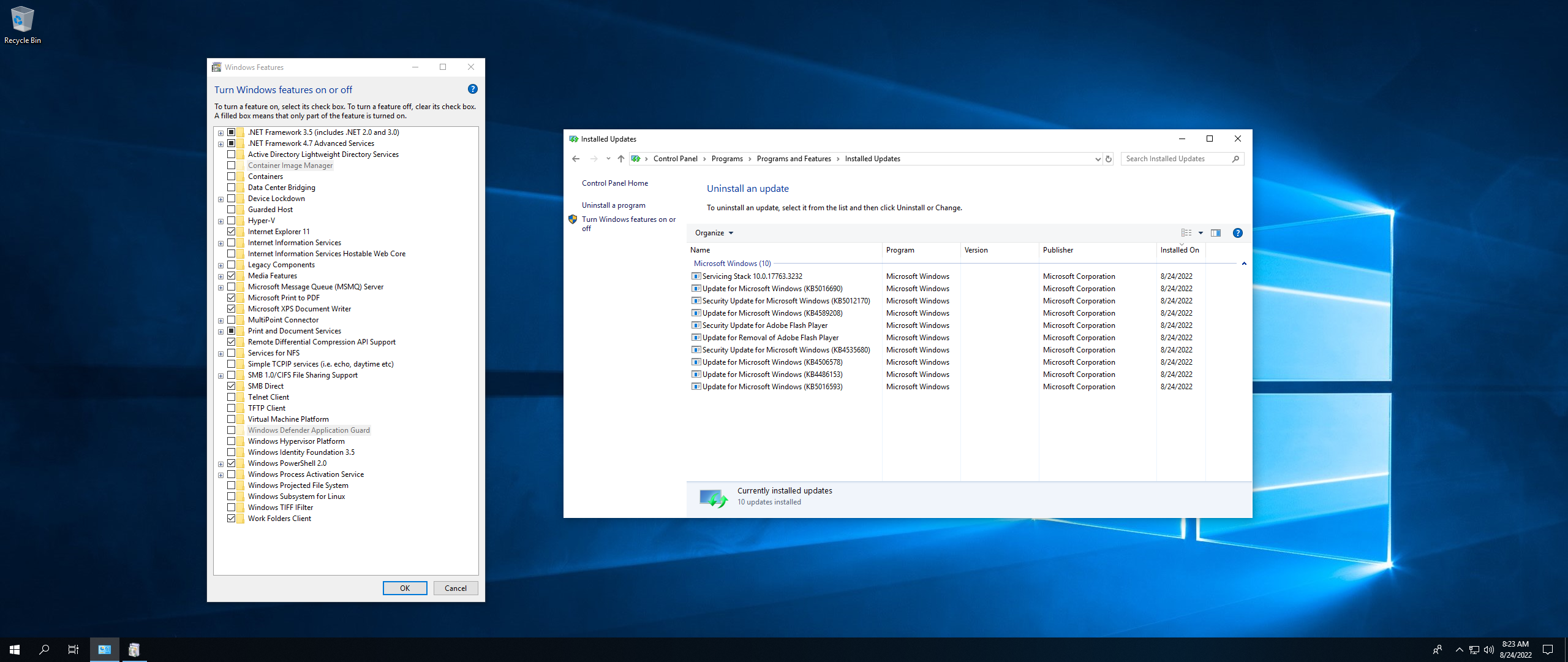Open the recent locations dropdown arrow
The width and height of the screenshot is (1568, 662).
(x=608, y=159)
